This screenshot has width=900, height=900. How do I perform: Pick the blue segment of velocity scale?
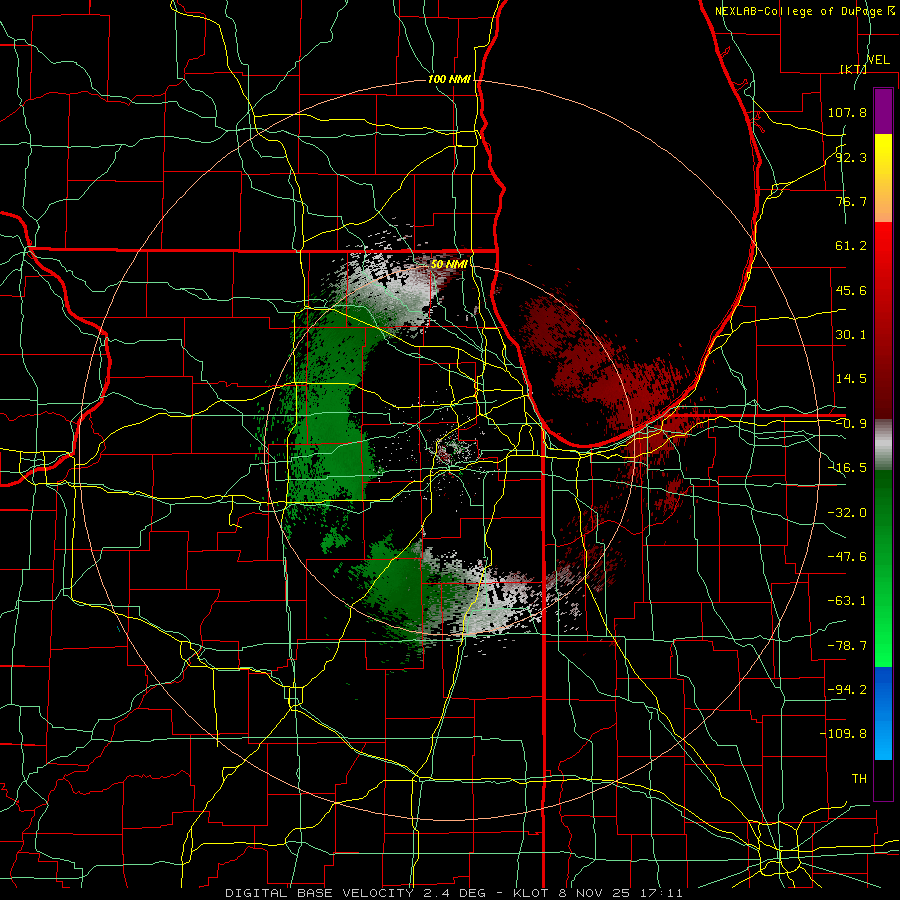point(883,713)
